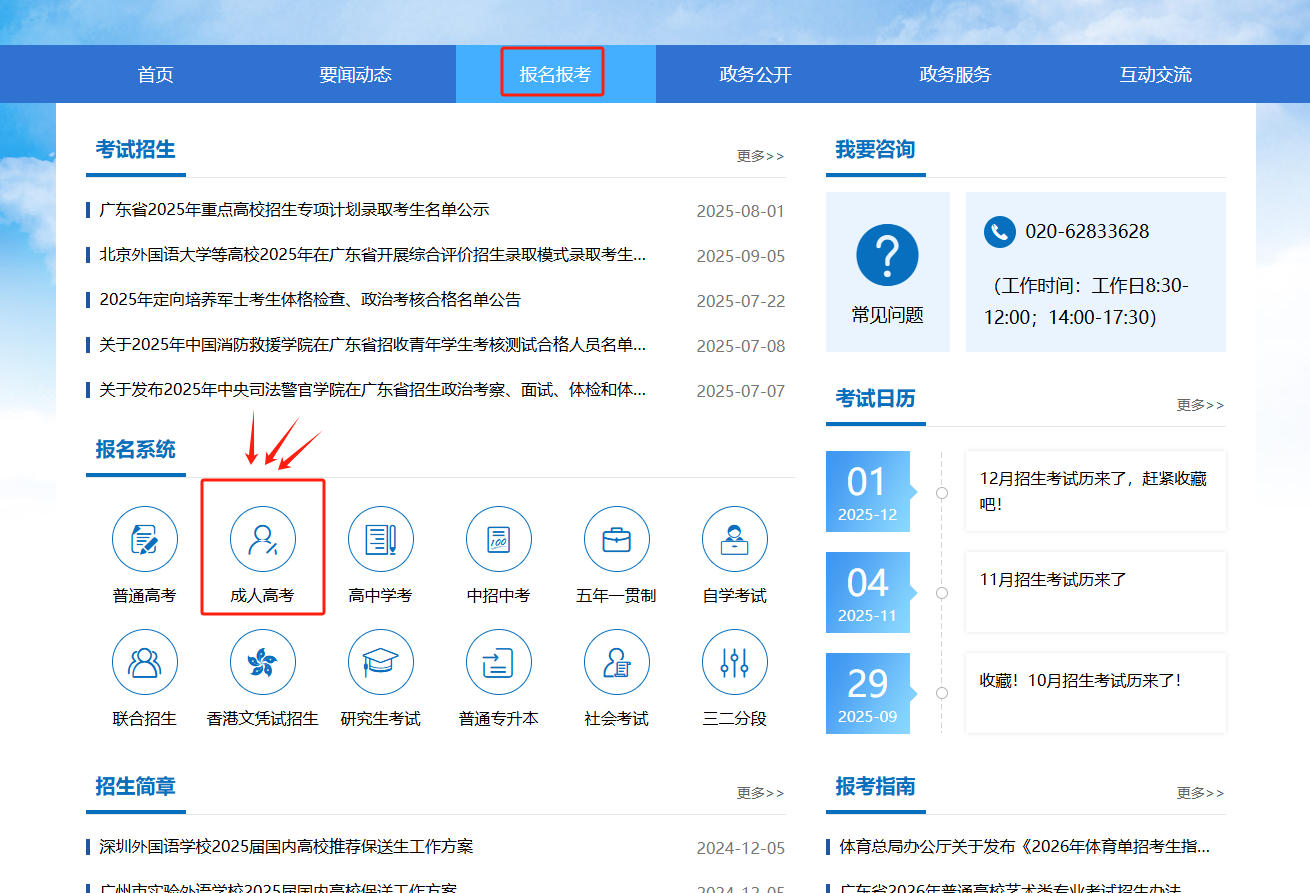Click the 自学考试 icon
The image size is (1310, 893).
click(735, 540)
